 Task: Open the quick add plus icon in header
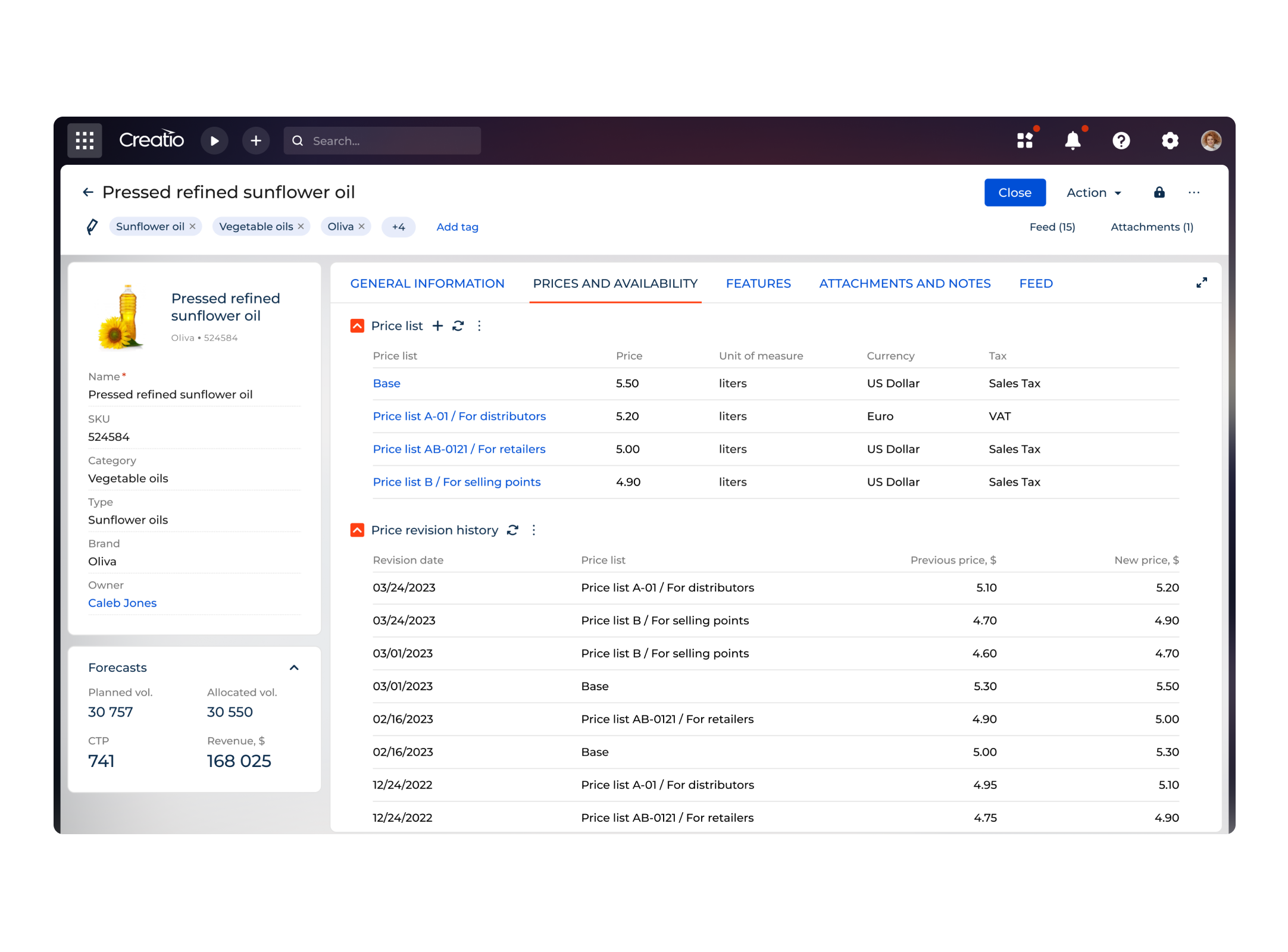(256, 140)
